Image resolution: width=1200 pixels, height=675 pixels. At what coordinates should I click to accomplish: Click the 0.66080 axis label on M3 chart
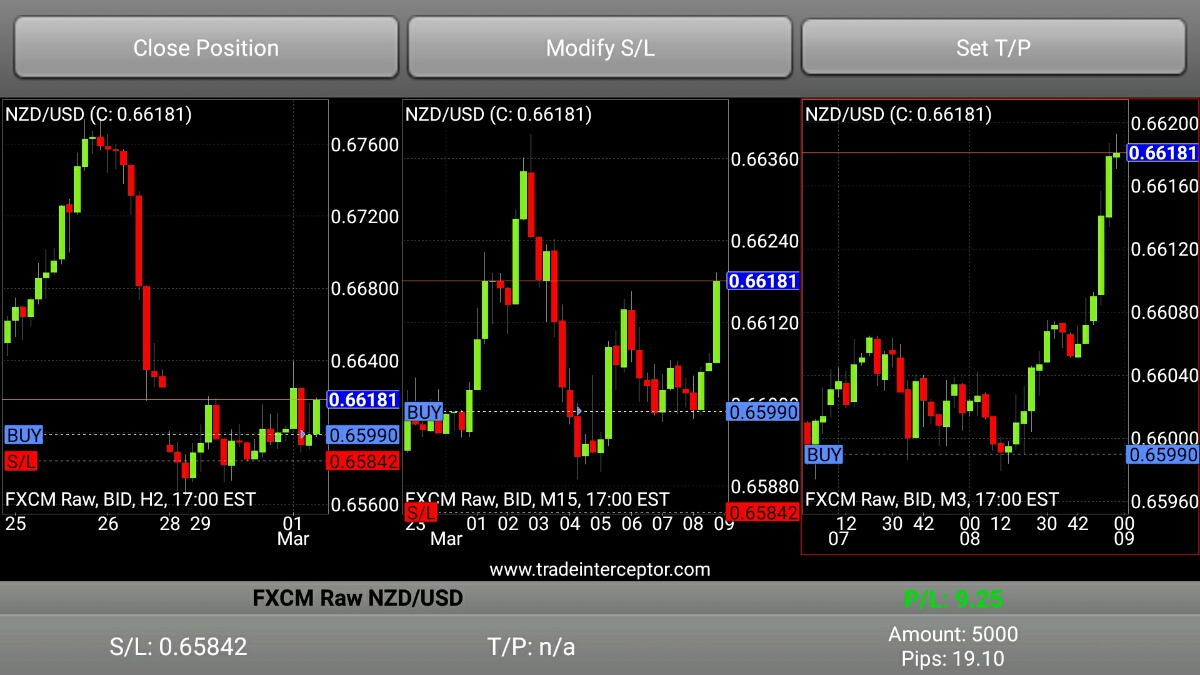point(1164,312)
